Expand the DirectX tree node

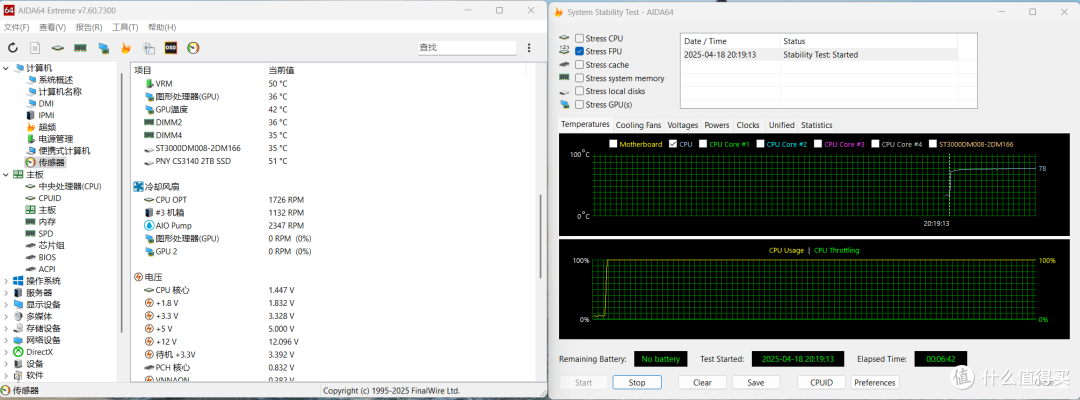6,352
